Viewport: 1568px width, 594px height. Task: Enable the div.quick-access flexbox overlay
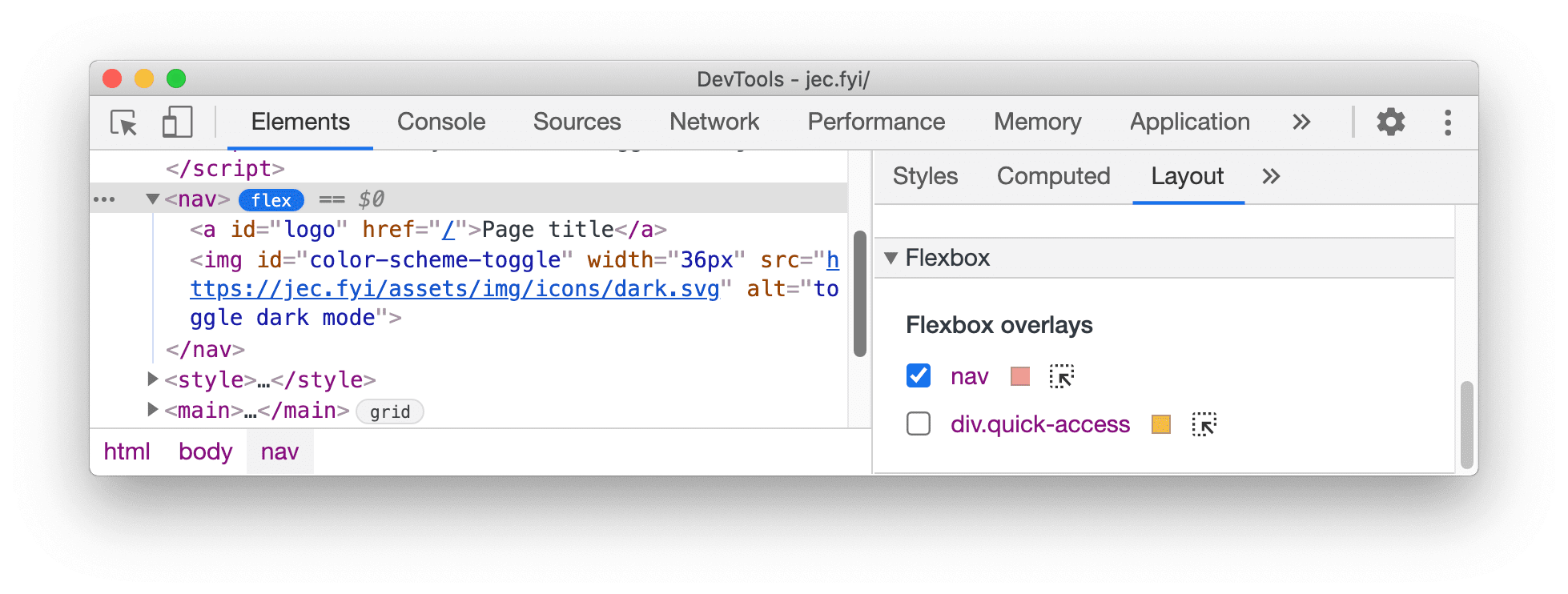coord(918,424)
